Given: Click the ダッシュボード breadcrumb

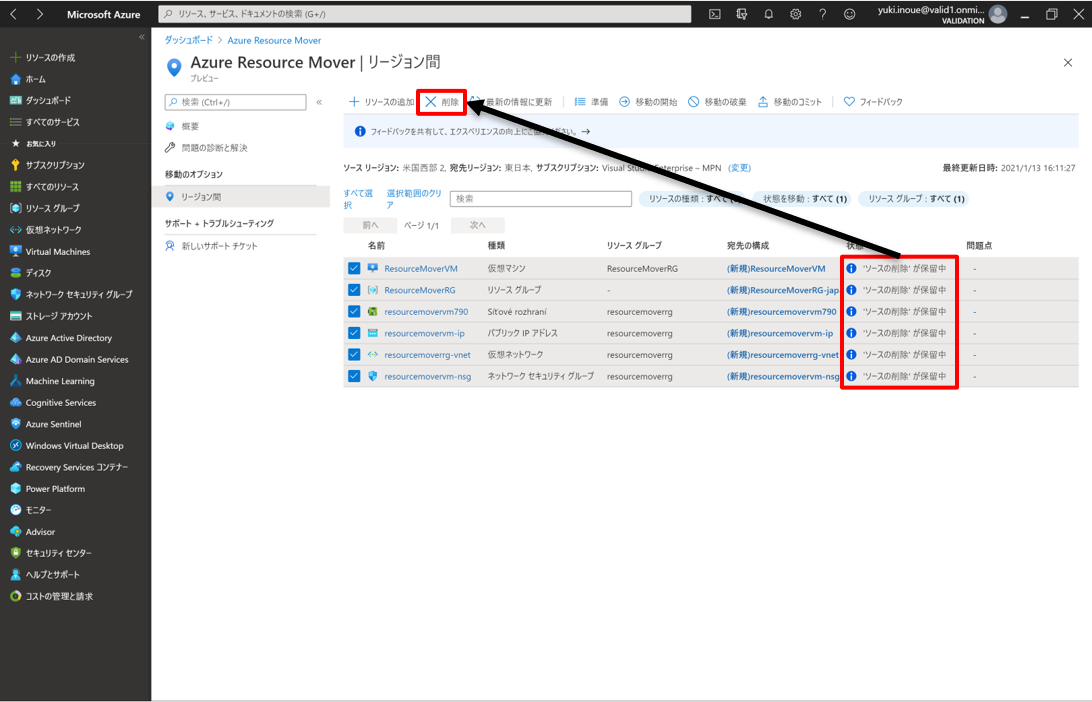Looking at the screenshot, I should tap(189, 40).
